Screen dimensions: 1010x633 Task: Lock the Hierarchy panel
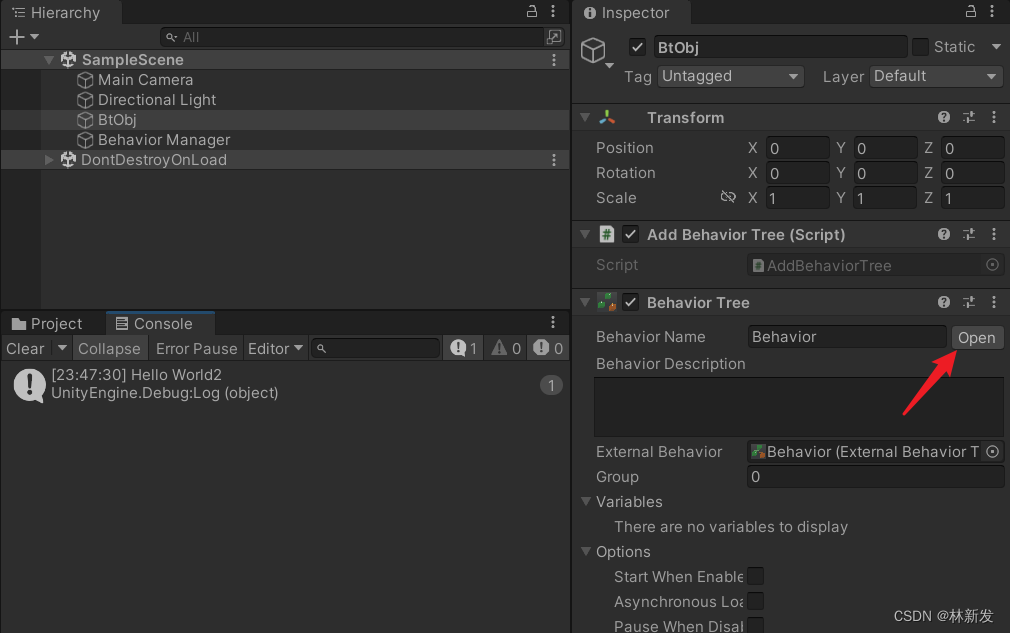[531, 11]
